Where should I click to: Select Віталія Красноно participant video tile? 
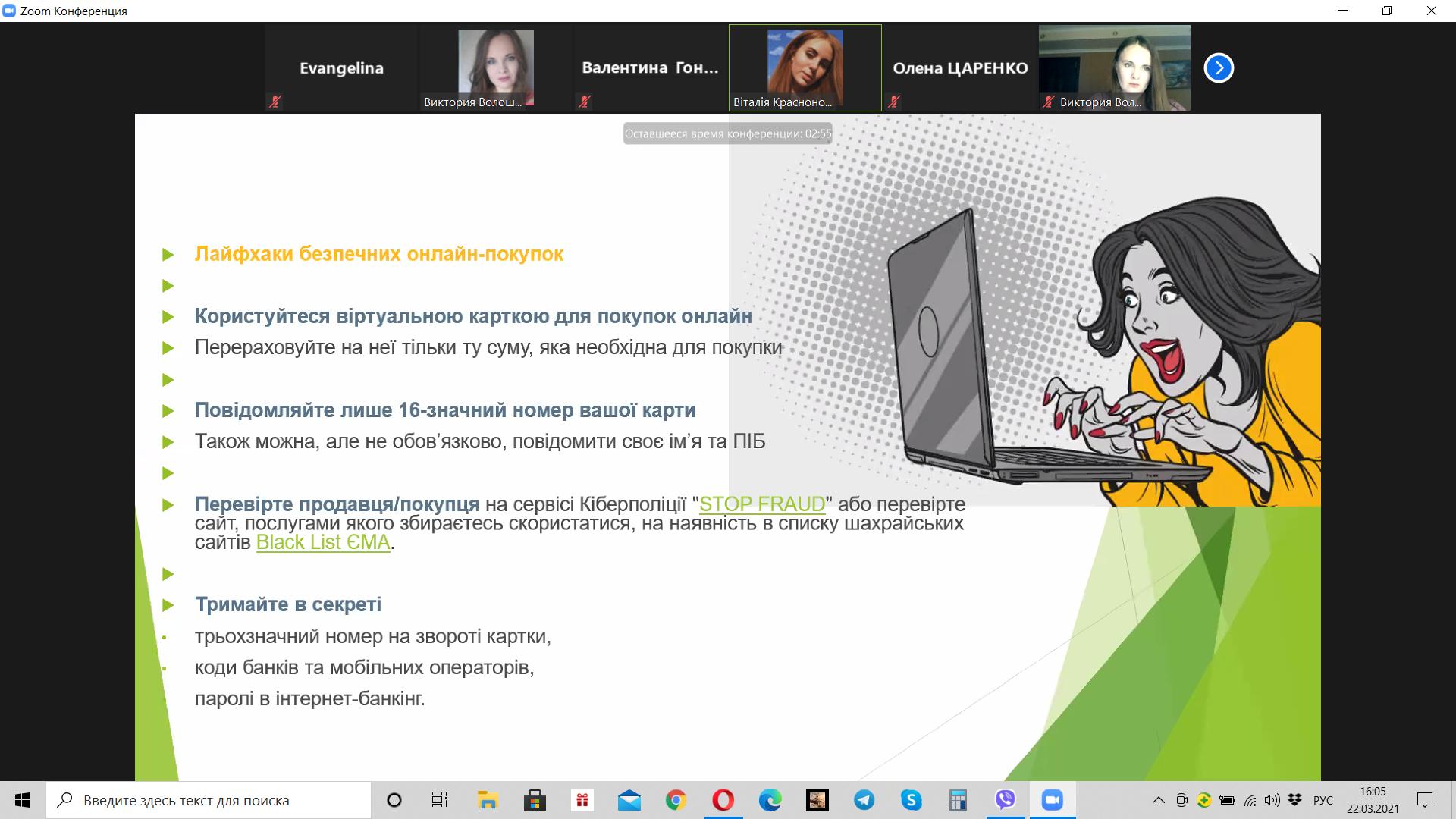tap(805, 68)
